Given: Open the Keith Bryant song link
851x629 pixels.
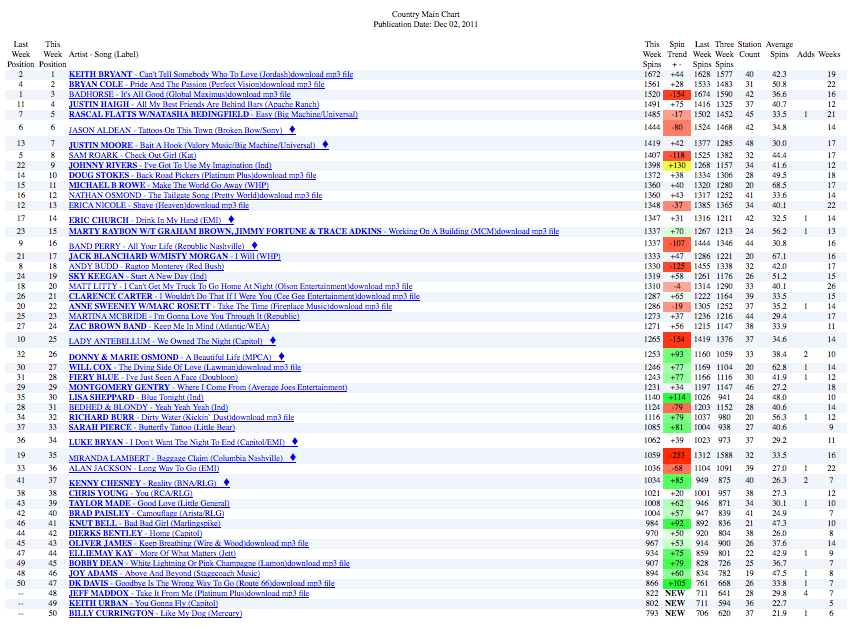Looking at the screenshot, I should [211, 74].
